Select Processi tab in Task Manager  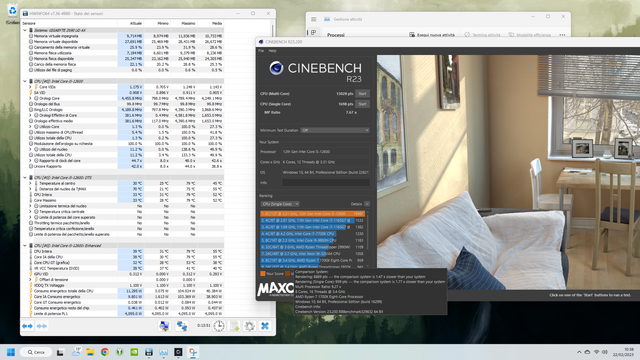(336, 35)
